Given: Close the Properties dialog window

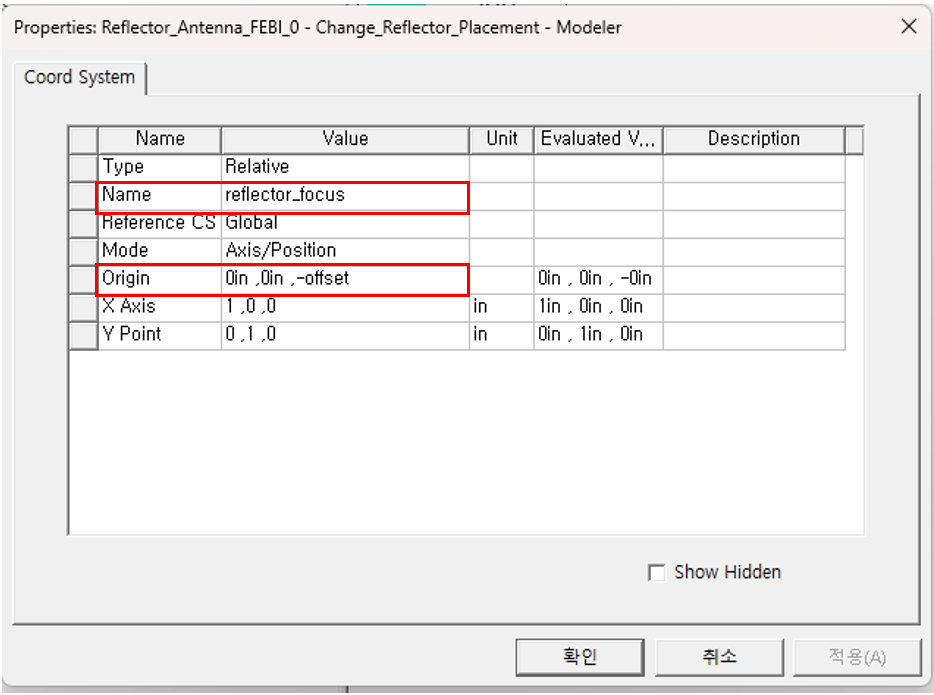Looking at the screenshot, I should pos(908,27).
